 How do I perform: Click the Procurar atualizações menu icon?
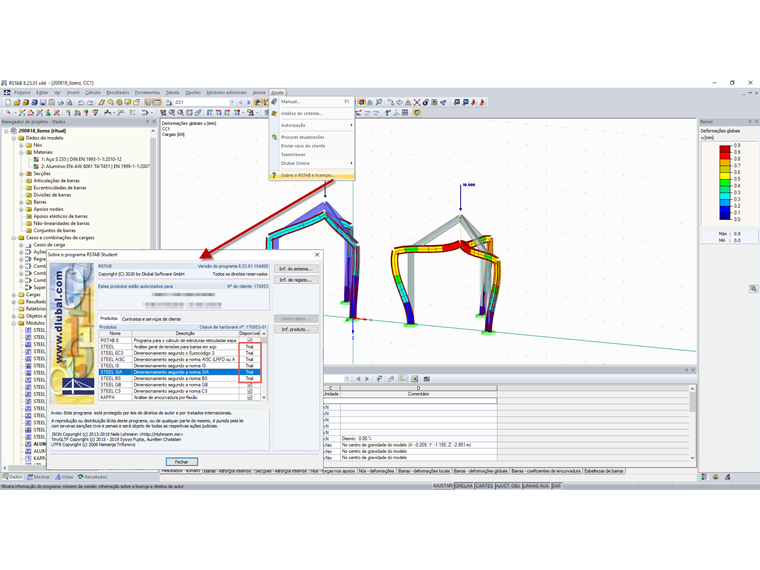(x=274, y=137)
